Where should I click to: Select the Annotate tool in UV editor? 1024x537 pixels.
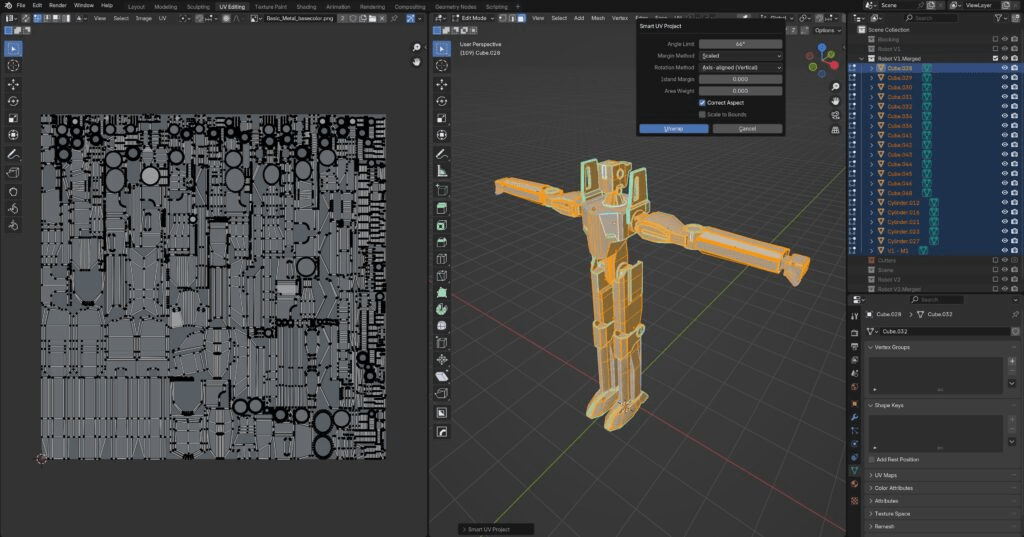point(14,155)
